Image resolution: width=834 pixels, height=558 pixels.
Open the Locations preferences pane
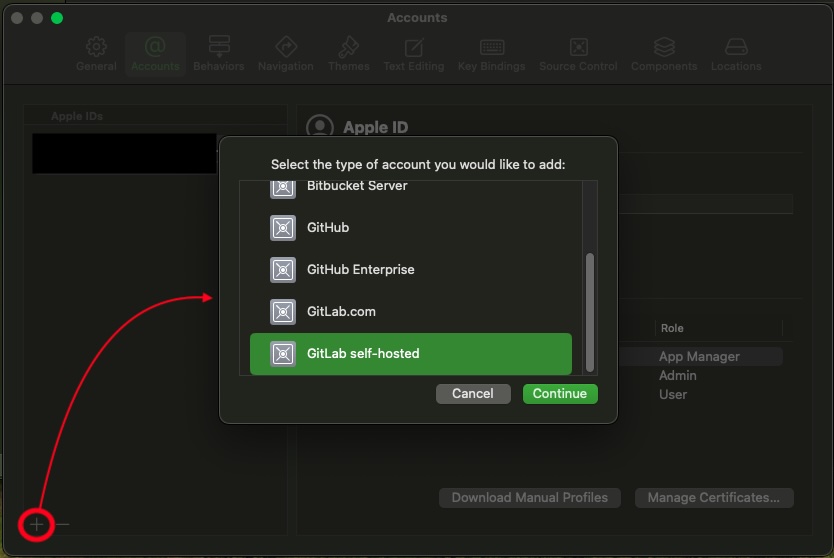coord(735,54)
